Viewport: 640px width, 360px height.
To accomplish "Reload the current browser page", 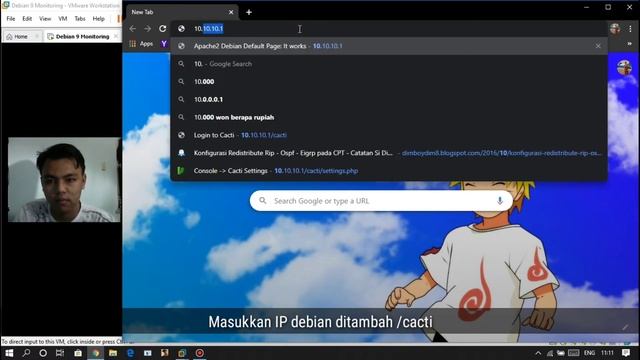I will coord(162,29).
